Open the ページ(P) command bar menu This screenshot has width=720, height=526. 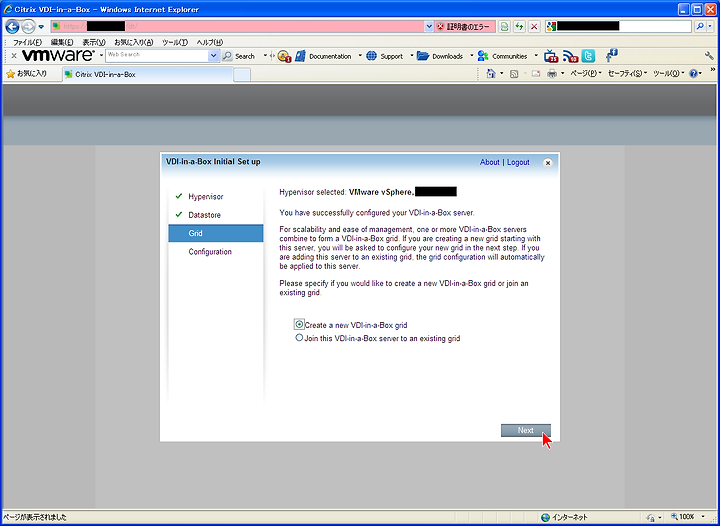(586, 73)
